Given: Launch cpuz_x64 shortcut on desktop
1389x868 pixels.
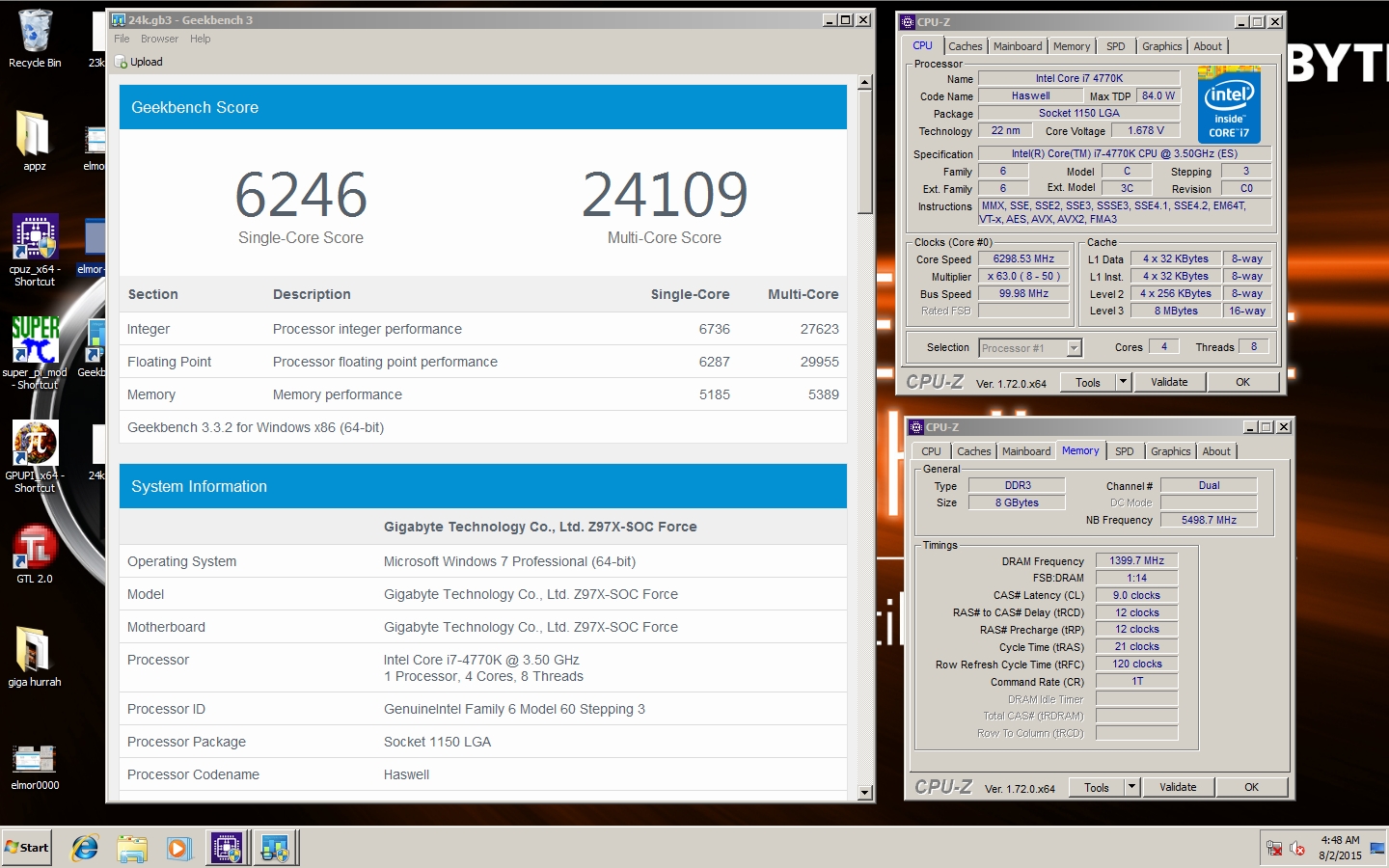Looking at the screenshot, I should 35,250.
